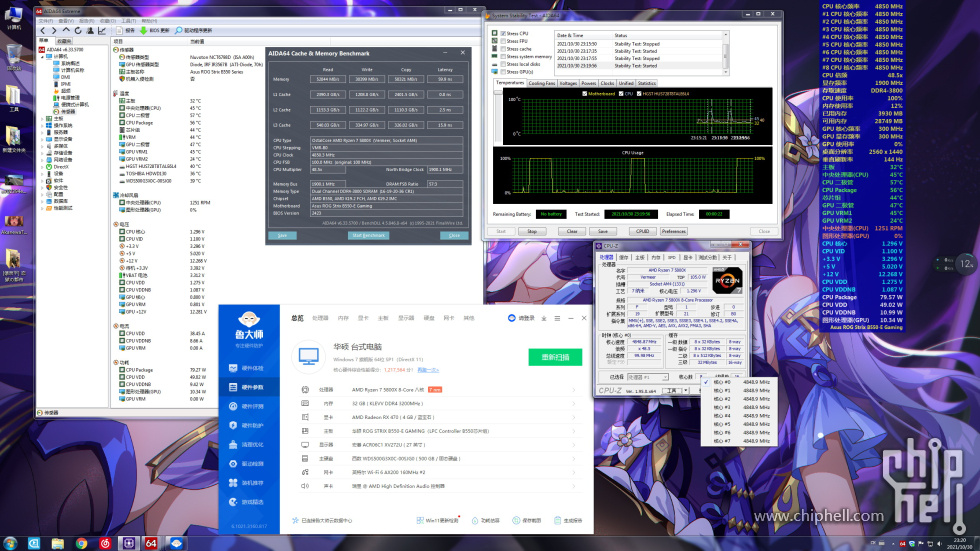Open Lu Master hardware checkup sidebar item
The height and width of the screenshot is (551, 980).
point(248,368)
